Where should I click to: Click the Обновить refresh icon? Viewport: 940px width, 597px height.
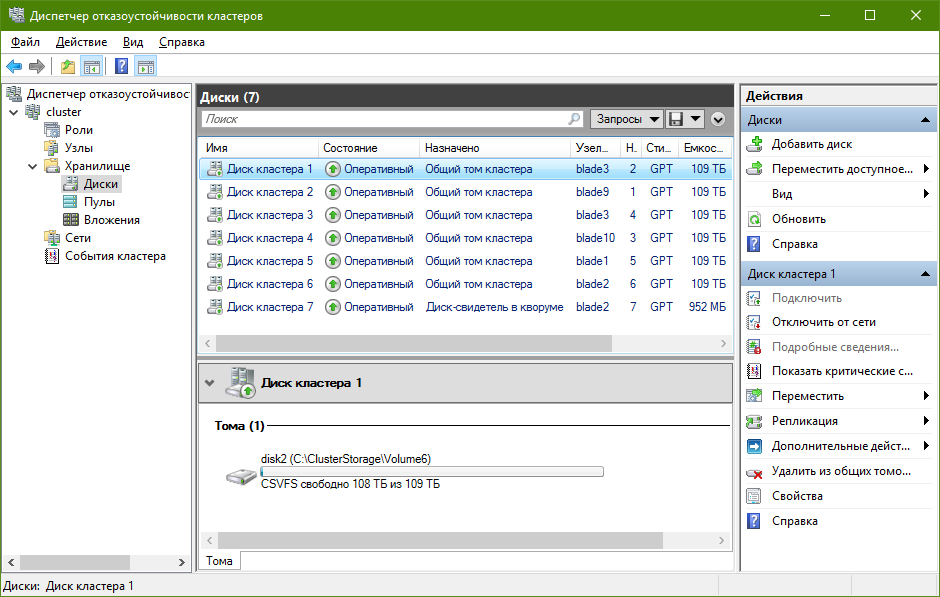point(755,219)
